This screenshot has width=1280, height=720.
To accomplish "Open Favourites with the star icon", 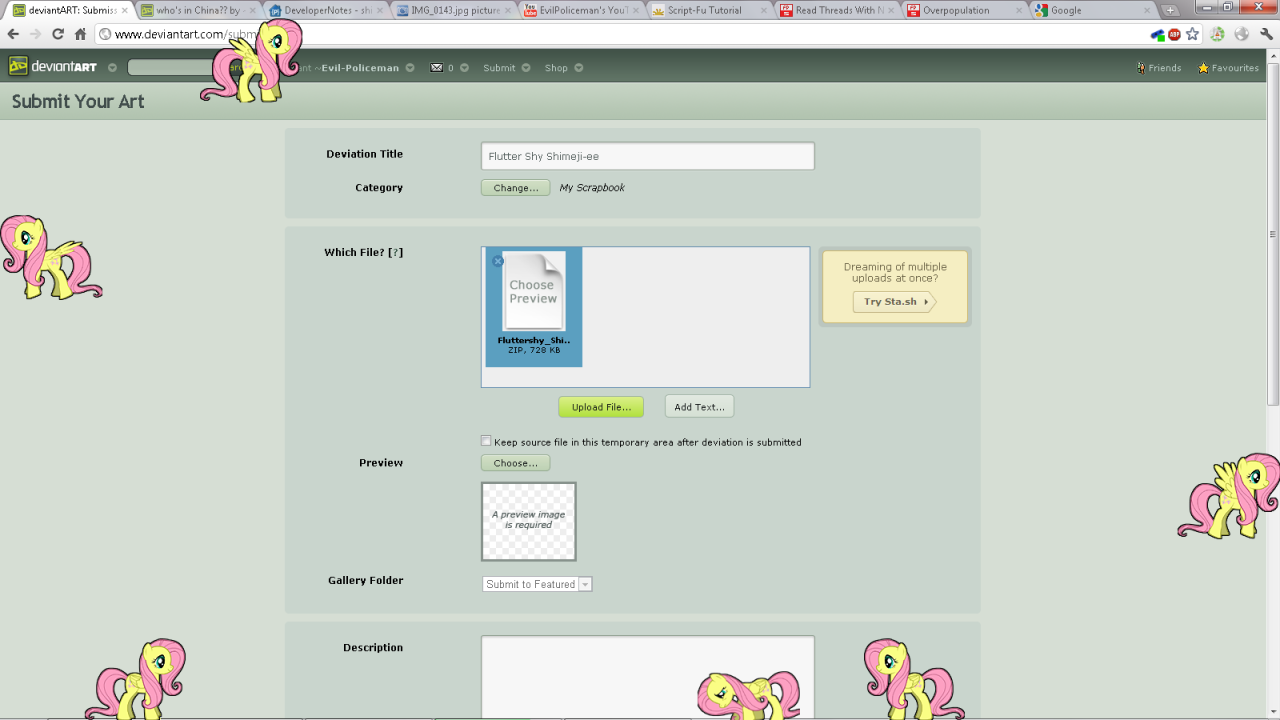I will pos(1203,68).
